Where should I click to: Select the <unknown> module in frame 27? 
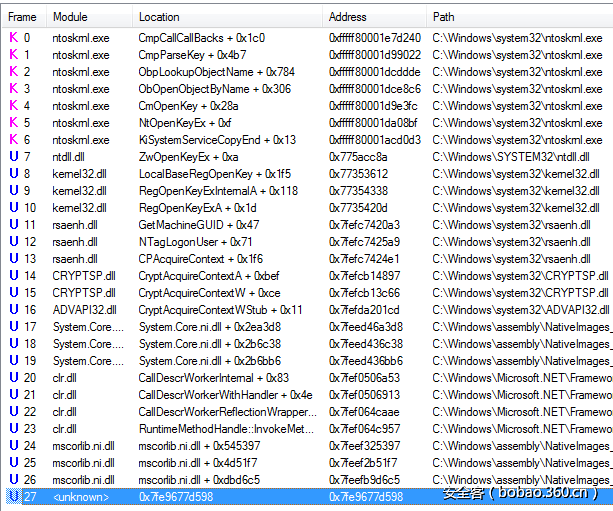coord(81,497)
